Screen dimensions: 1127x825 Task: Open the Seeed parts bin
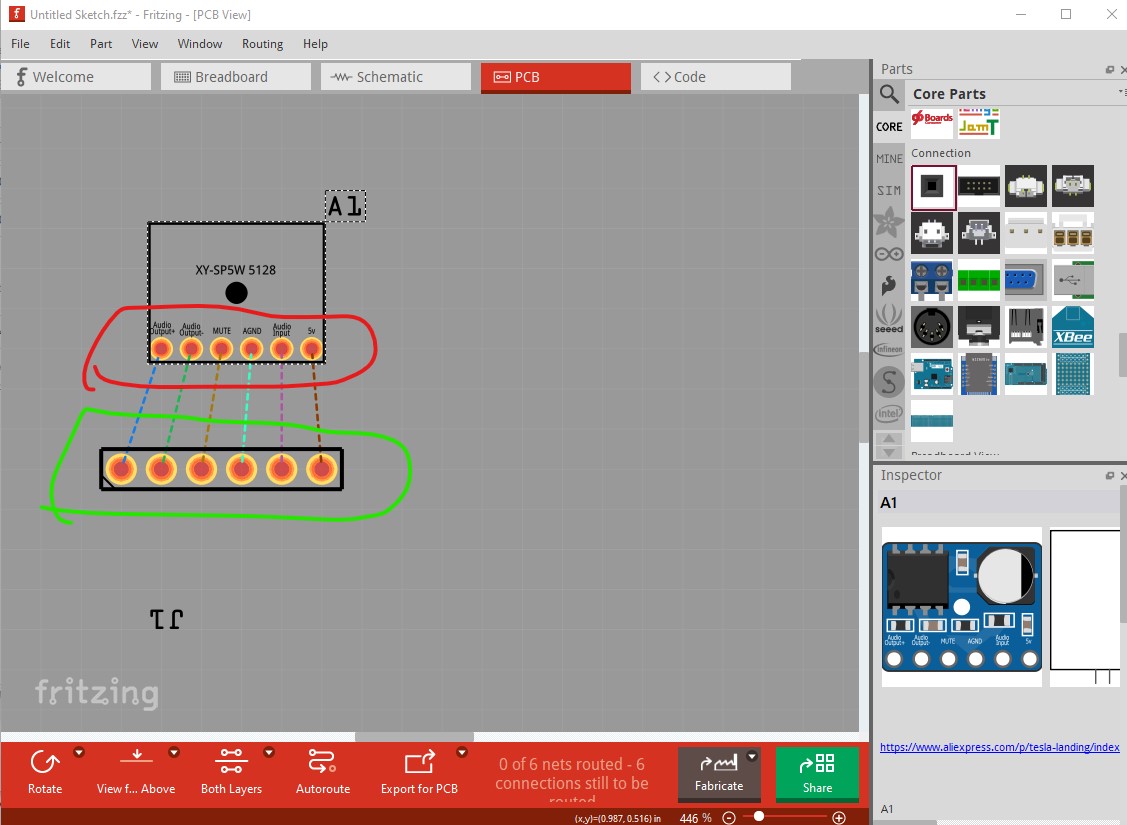click(x=888, y=318)
